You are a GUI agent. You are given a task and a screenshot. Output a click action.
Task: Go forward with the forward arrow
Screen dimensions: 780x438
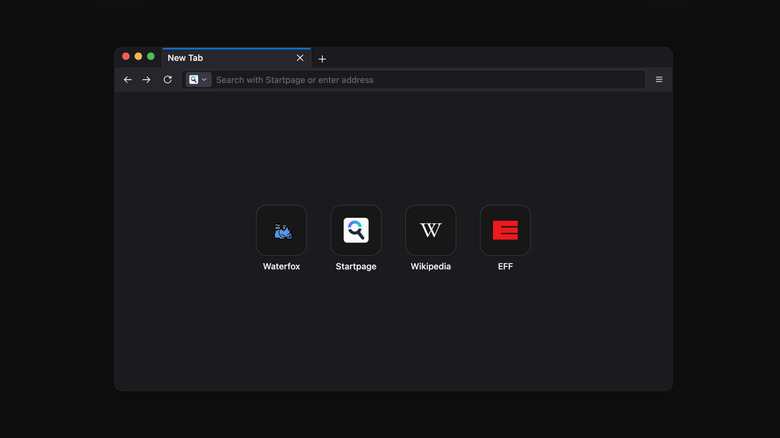(146, 80)
